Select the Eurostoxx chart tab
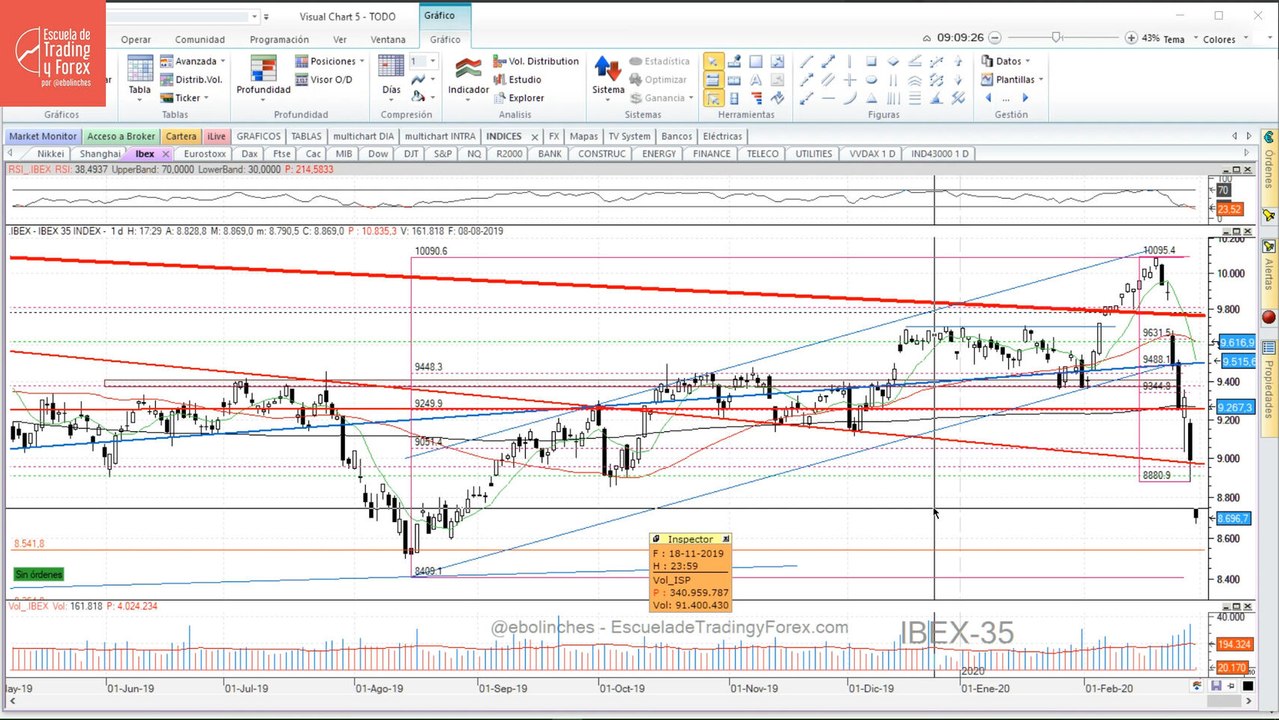1279x720 pixels. pyautogui.click(x=204, y=154)
